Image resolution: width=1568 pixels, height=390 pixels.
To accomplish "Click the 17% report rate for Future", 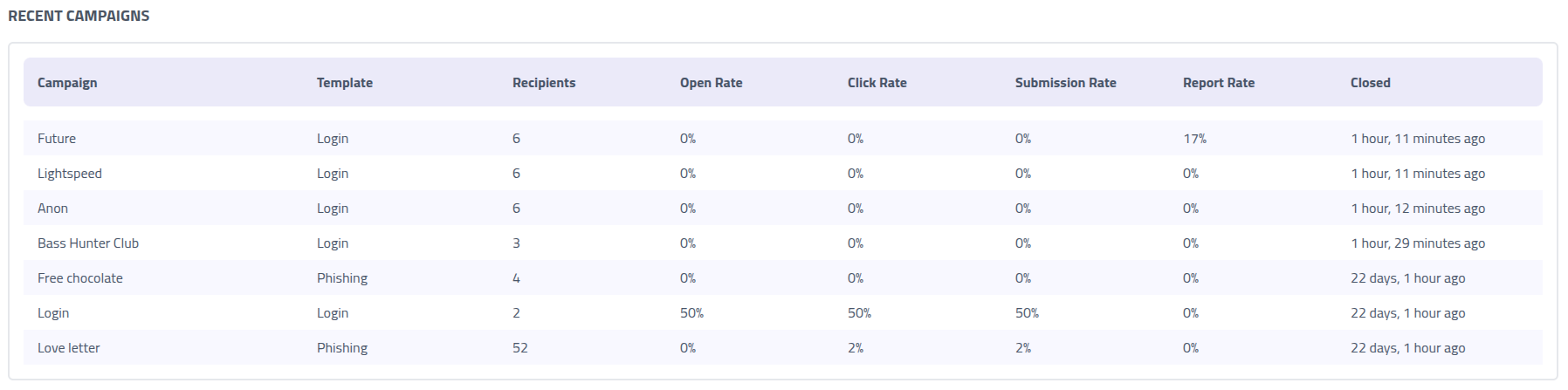I will pyautogui.click(x=1195, y=139).
